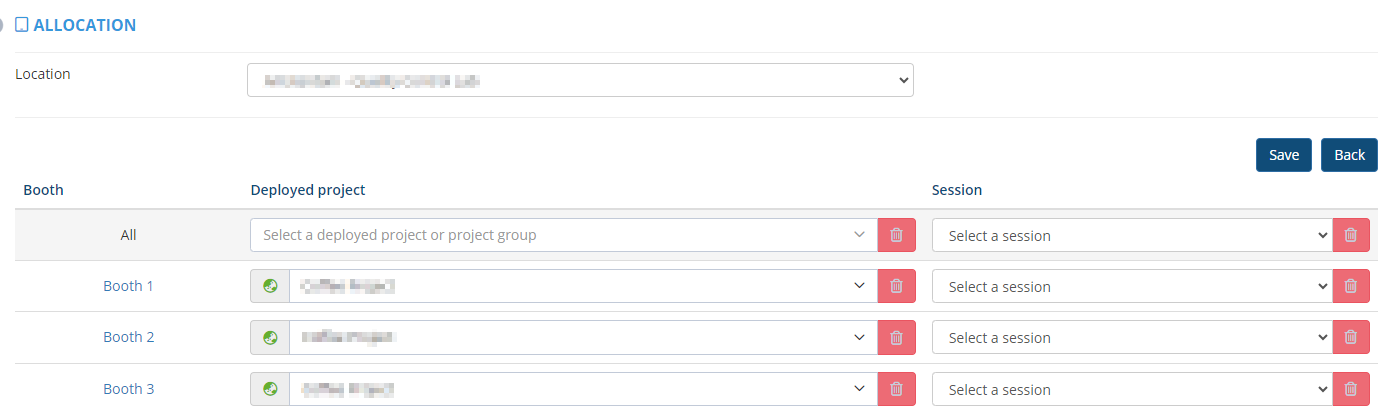Delete deployed project for All booths row
1381x413 pixels.
click(x=896, y=235)
